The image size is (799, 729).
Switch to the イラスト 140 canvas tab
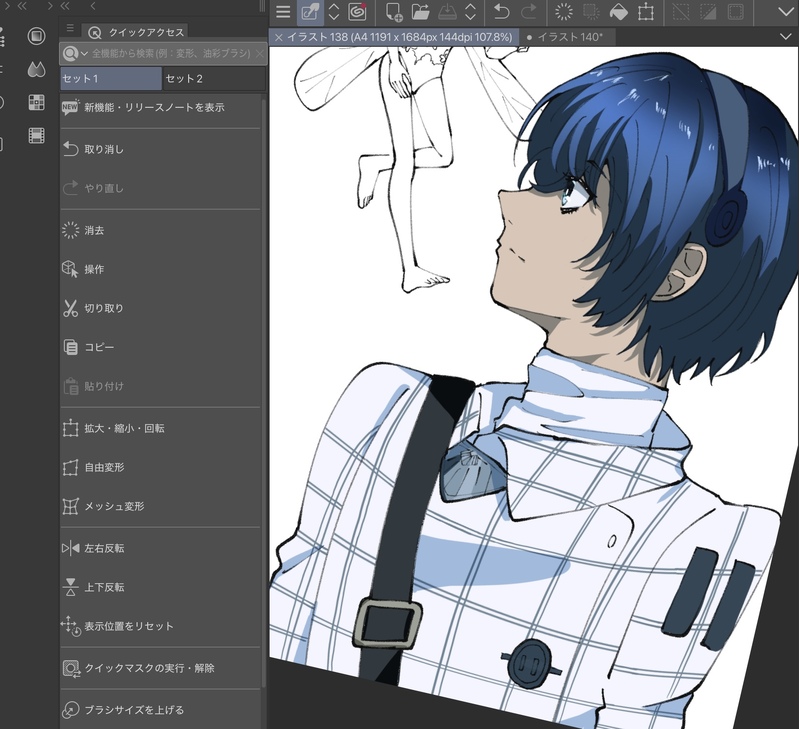click(x=570, y=37)
